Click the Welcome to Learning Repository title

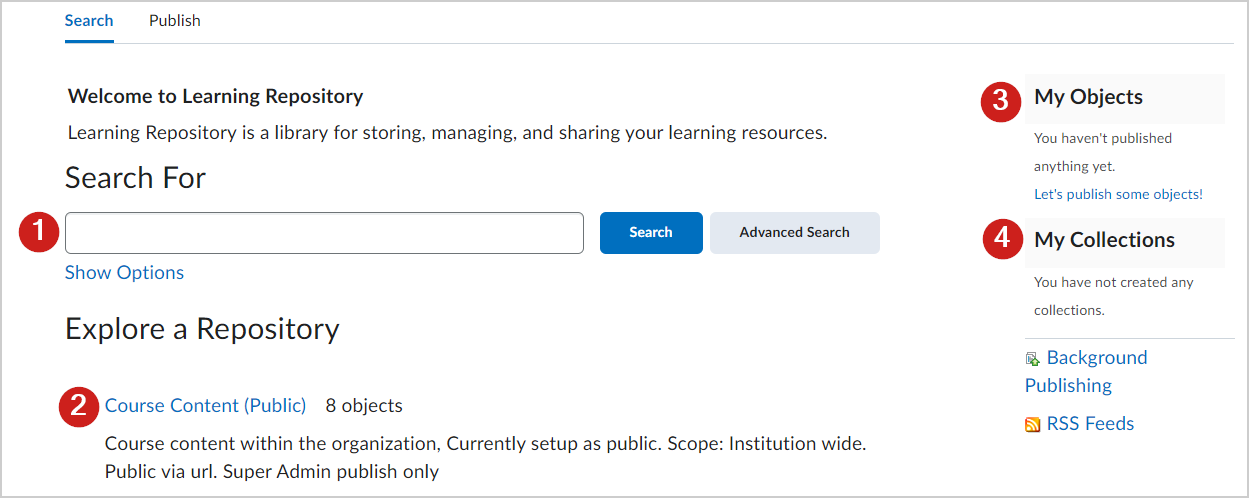click(215, 97)
